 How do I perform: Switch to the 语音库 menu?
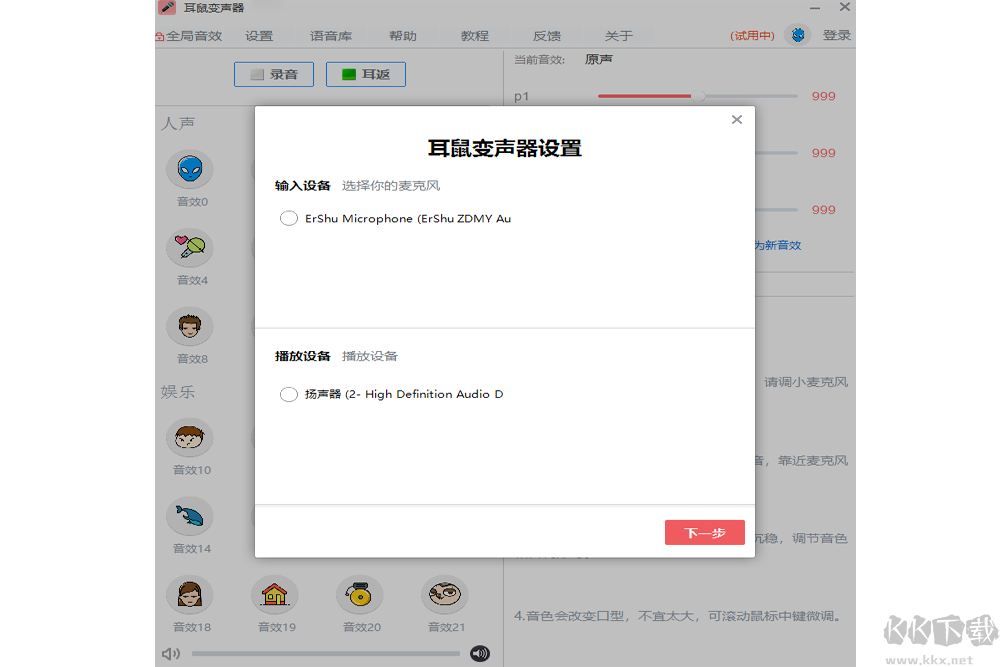click(330, 35)
